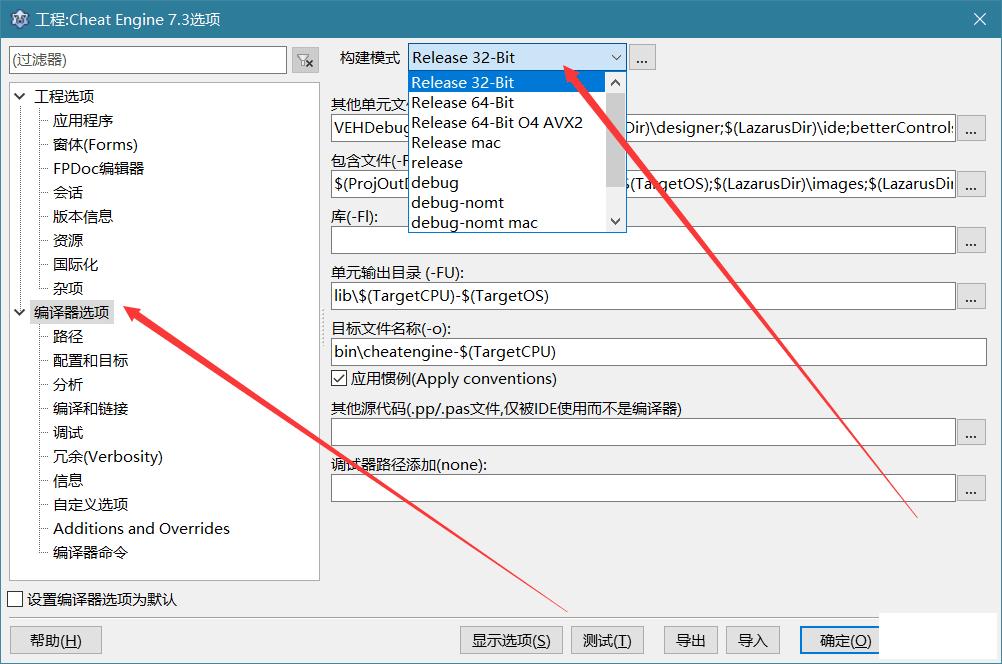Enable 设置编译器选项为默认 checkbox
This screenshot has width=1002, height=664.
point(15,599)
